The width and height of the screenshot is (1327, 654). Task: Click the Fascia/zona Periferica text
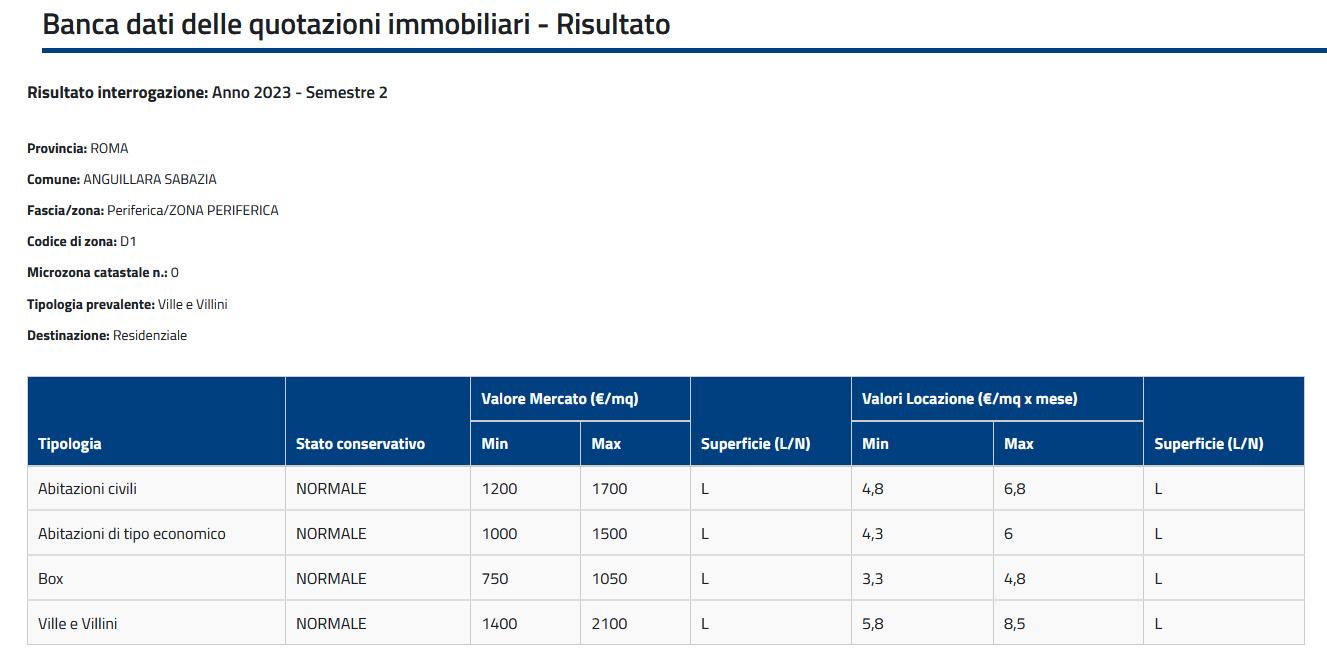click(x=153, y=211)
